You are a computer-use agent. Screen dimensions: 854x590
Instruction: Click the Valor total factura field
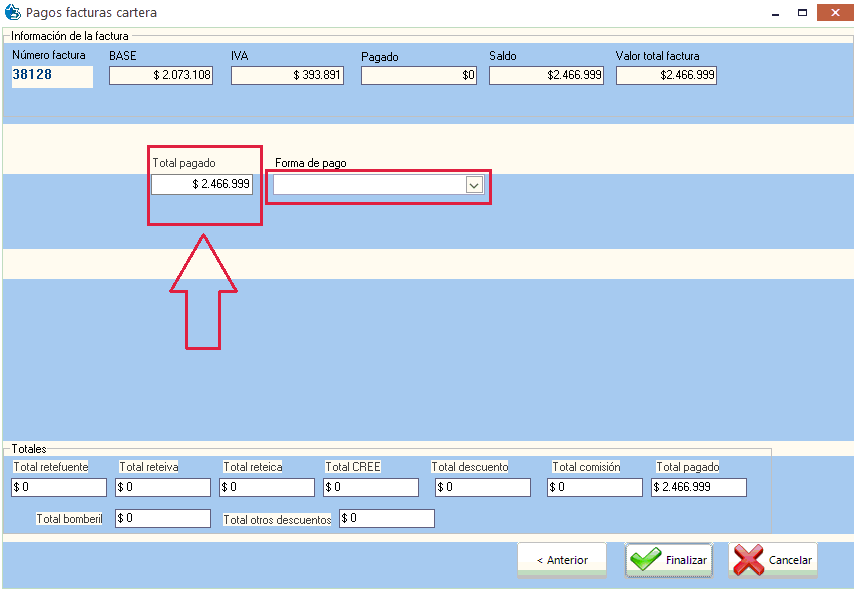[666, 75]
